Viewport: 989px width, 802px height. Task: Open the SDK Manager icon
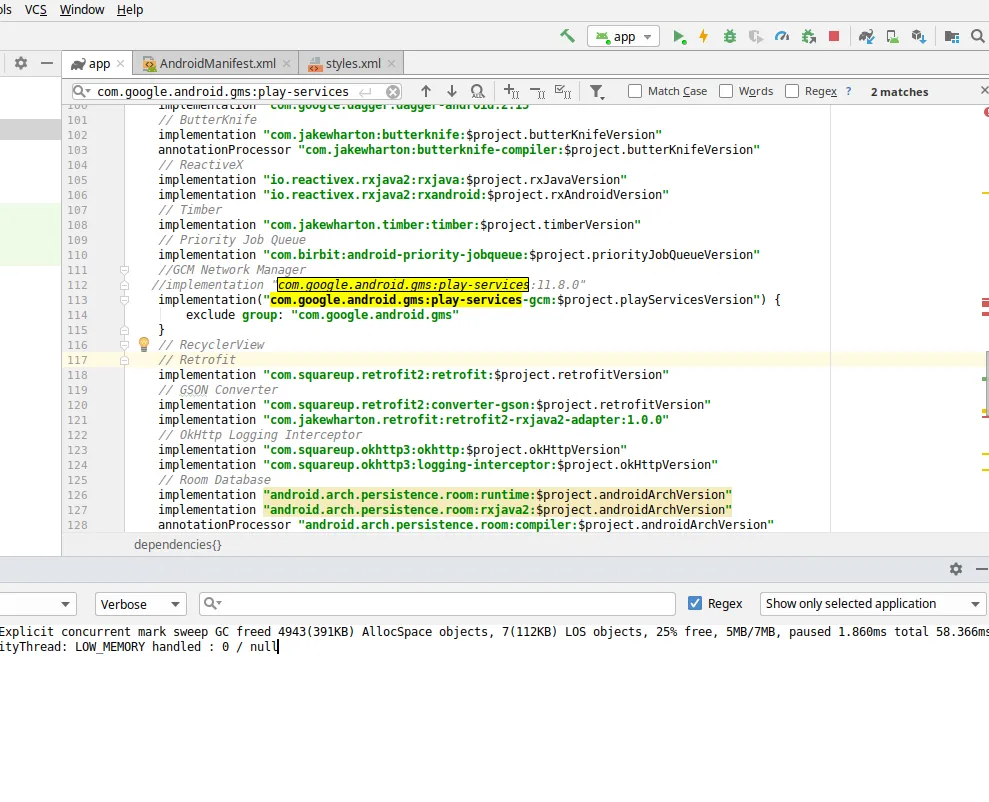point(918,37)
